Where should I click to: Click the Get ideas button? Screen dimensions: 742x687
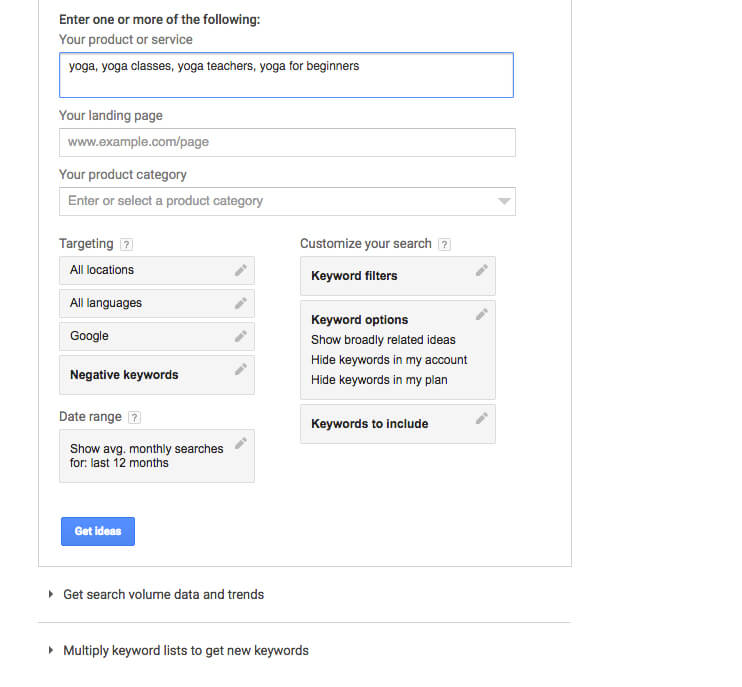[98, 531]
